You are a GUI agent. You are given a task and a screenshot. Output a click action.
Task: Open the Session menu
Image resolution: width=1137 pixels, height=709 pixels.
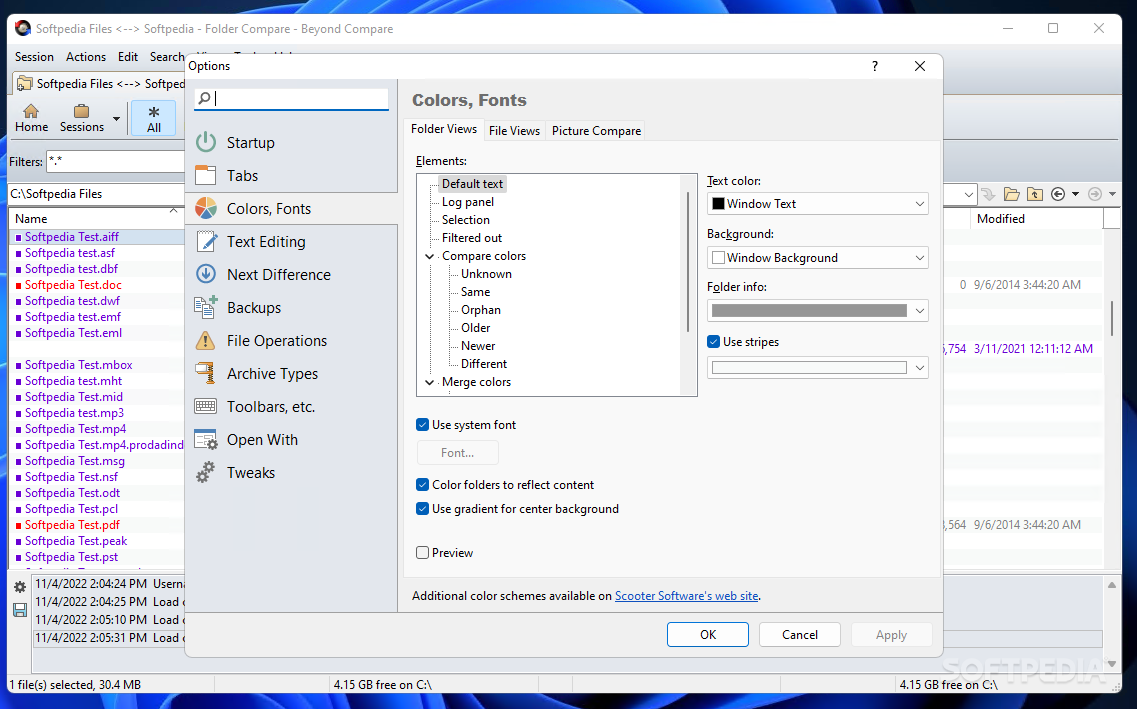tap(34, 57)
